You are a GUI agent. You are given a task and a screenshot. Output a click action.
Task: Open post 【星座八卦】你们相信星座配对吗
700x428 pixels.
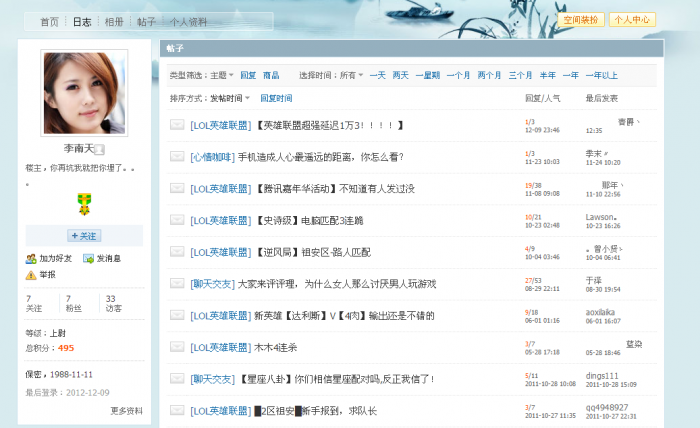coord(336,379)
